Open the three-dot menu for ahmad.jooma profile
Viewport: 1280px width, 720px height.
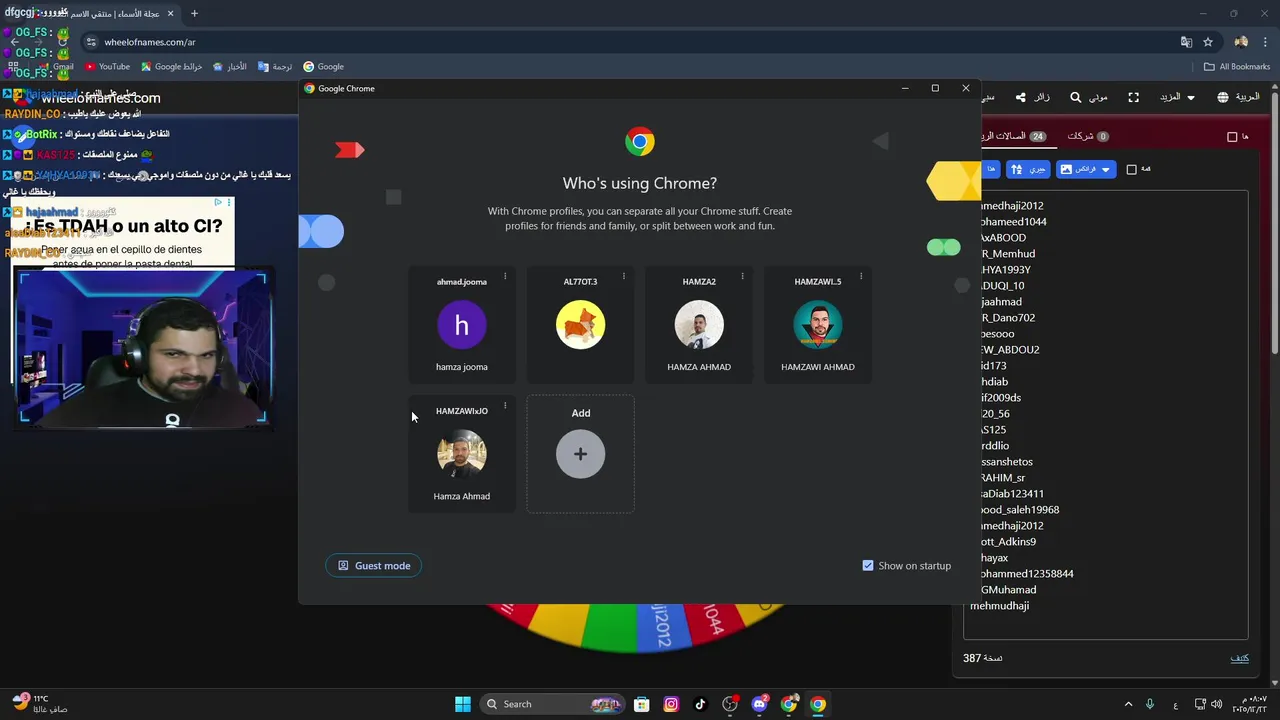point(505,276)
